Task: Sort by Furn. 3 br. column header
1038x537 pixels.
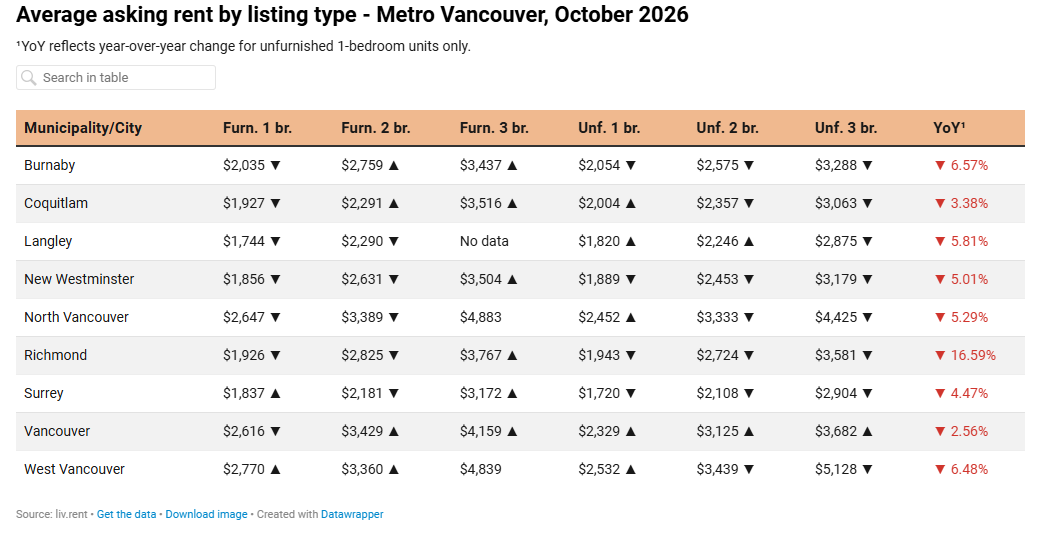Action: coord(495,128)
